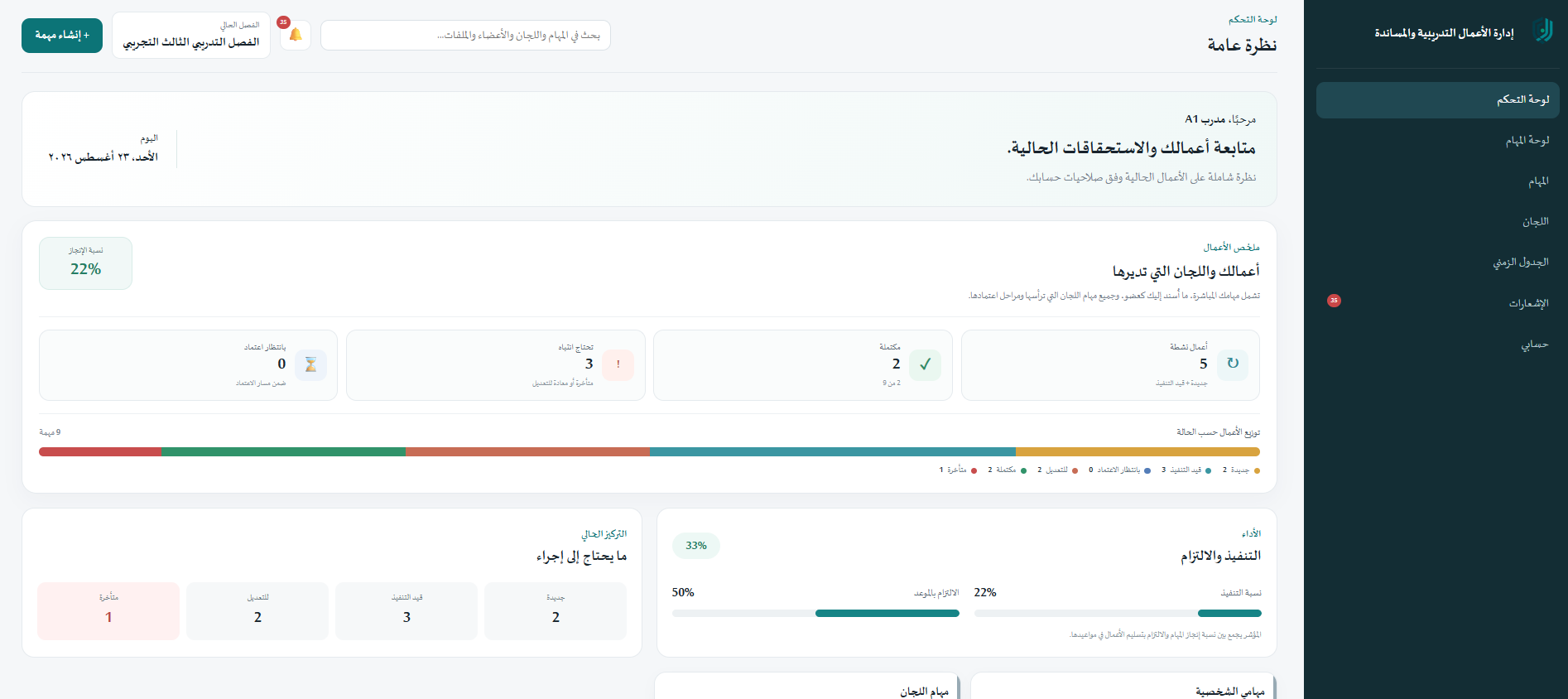The image size is (1568, 699).
Task: Open المهام in the sidebar
Action: [1437, 181]
